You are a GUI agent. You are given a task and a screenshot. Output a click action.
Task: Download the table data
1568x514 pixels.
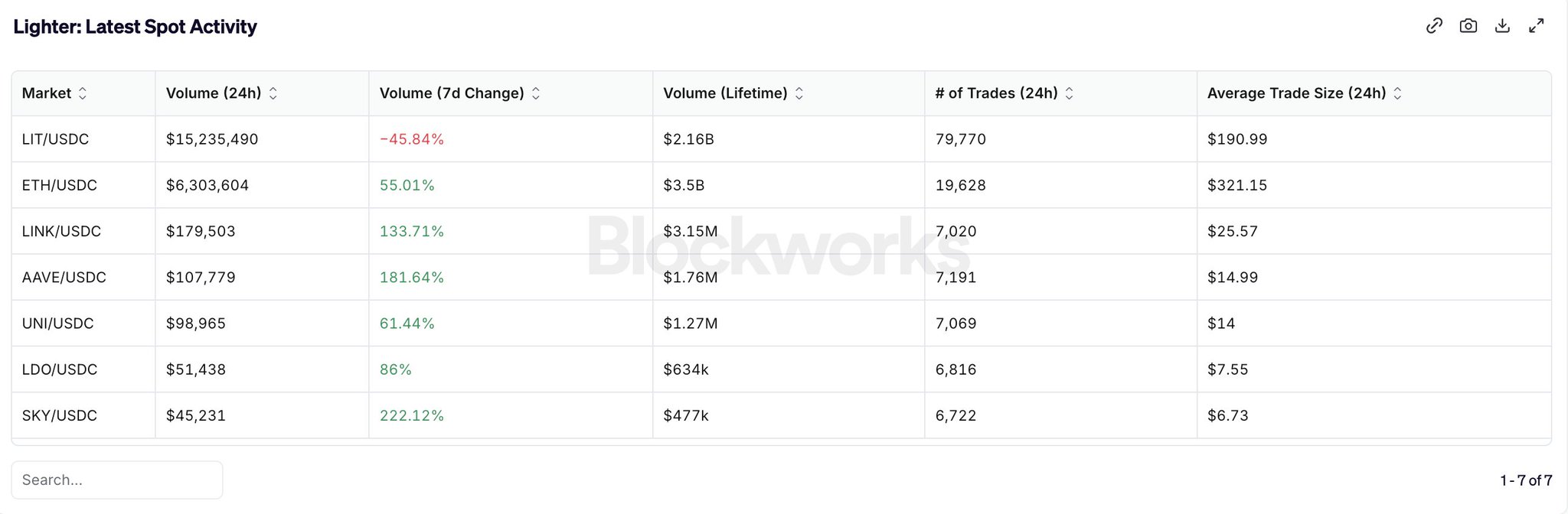pyautogui.click(x=1502, y=26)
